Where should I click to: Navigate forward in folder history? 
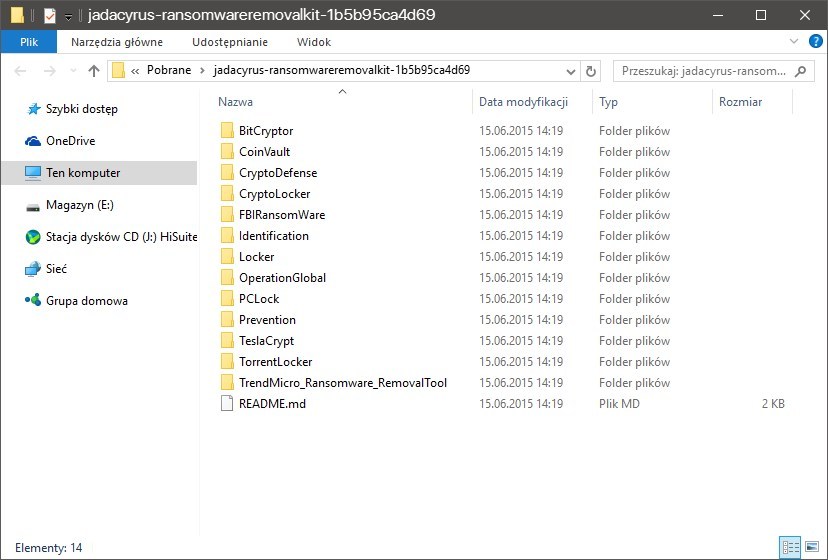[50, 71]
